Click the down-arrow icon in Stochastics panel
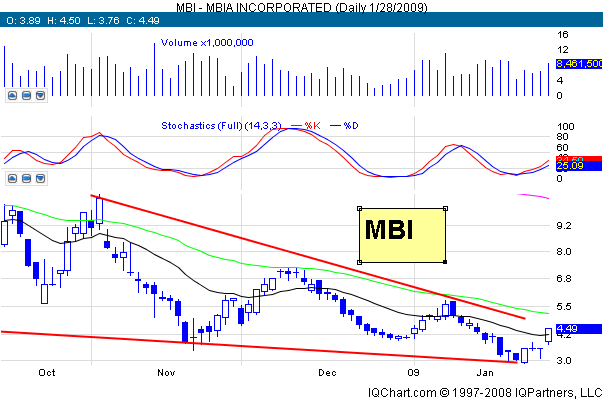The height and width of the screenshot is (399, 603). pos(40,178)
